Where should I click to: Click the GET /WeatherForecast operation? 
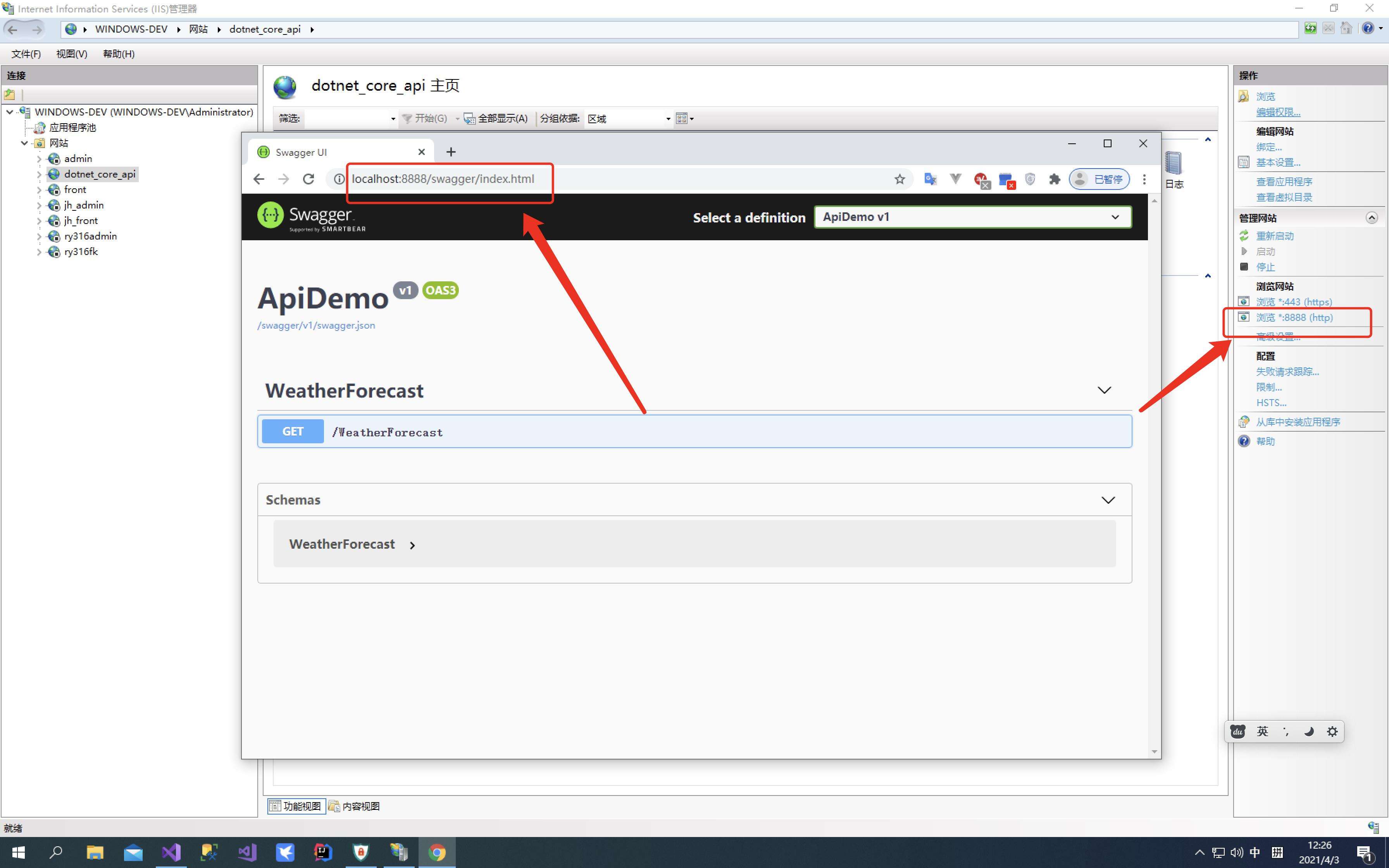(x=694, y=432)
